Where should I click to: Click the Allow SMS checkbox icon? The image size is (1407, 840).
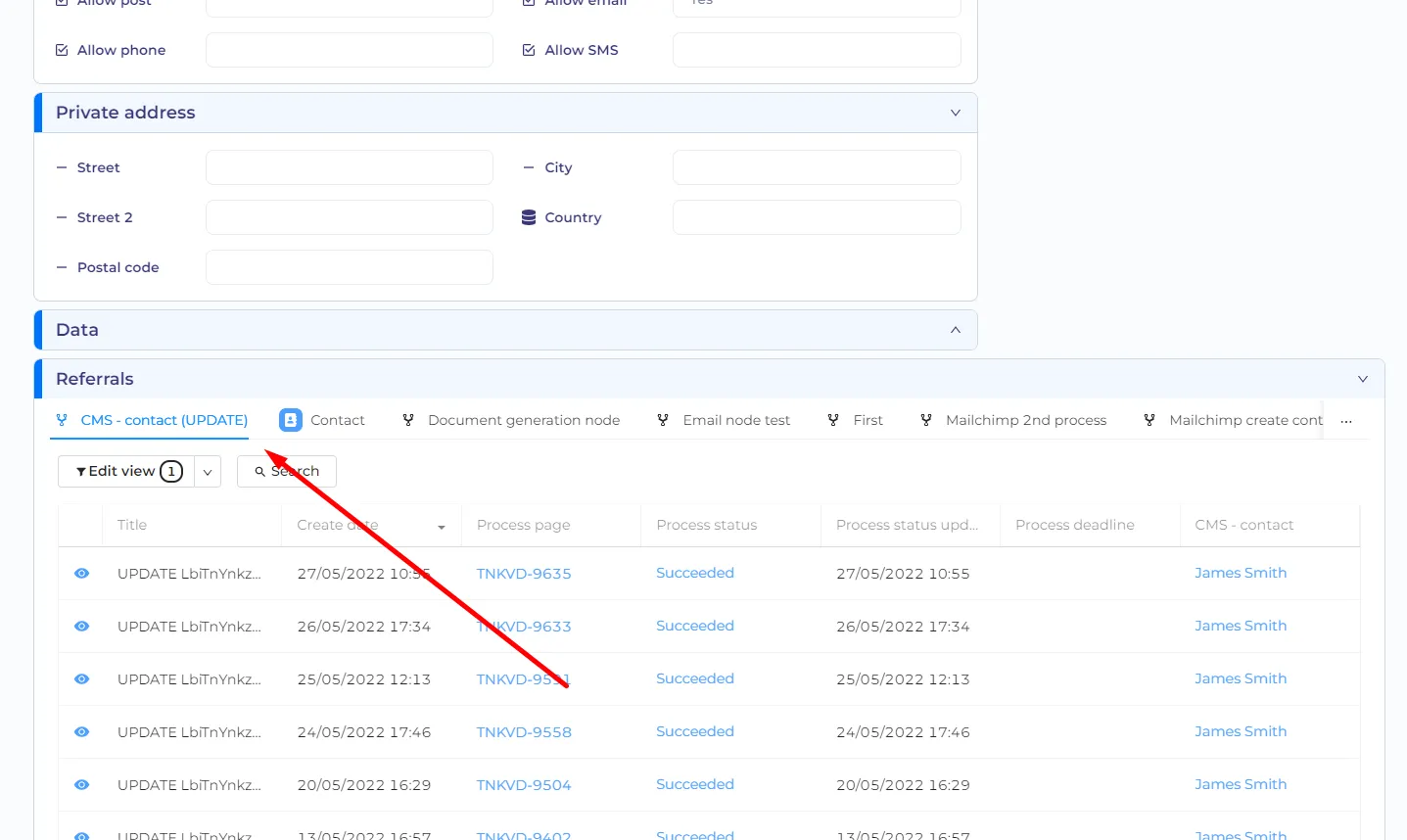(529, 50)
